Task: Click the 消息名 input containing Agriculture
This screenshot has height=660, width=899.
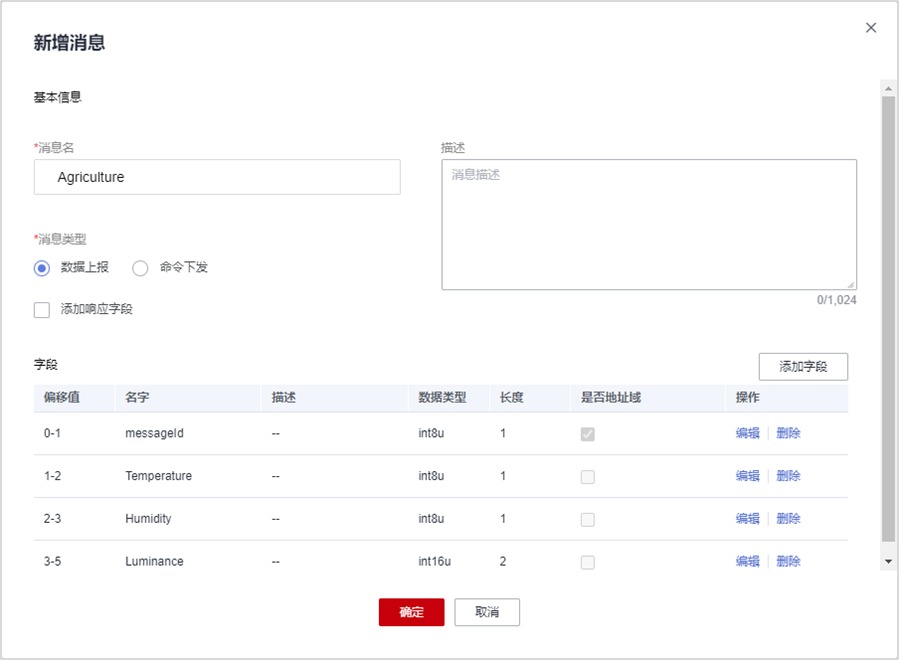Action: (217, 177)
